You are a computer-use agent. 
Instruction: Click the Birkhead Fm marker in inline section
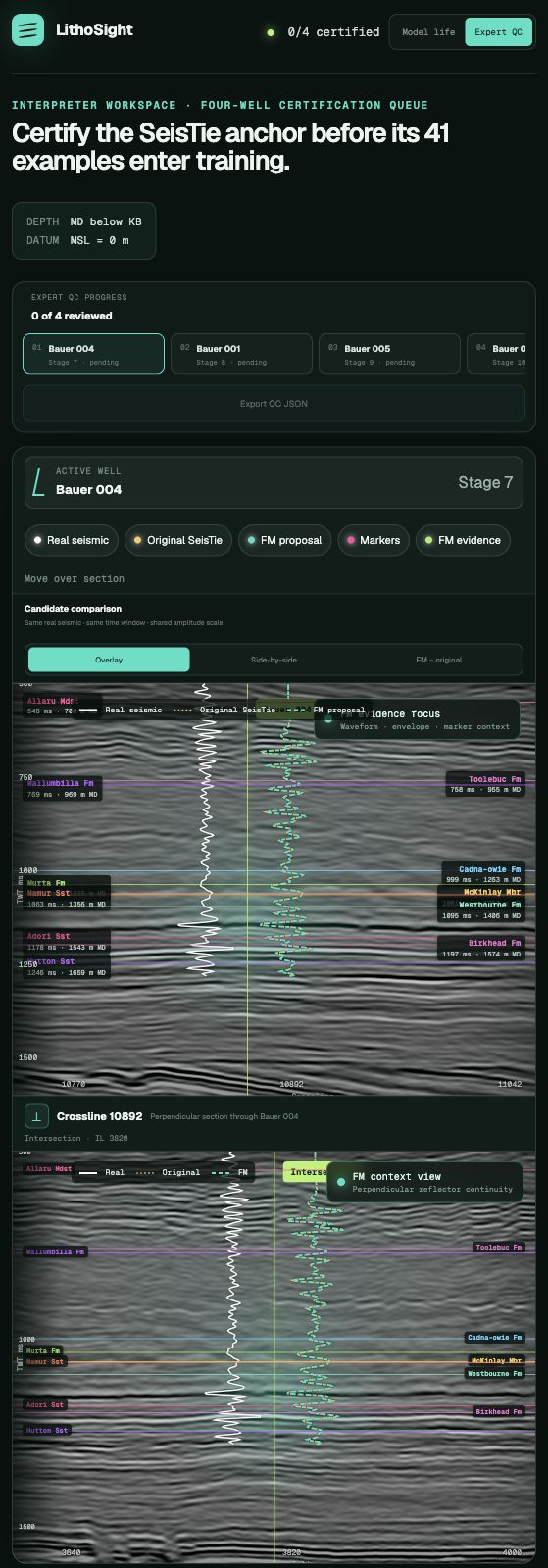click(481, 948)
